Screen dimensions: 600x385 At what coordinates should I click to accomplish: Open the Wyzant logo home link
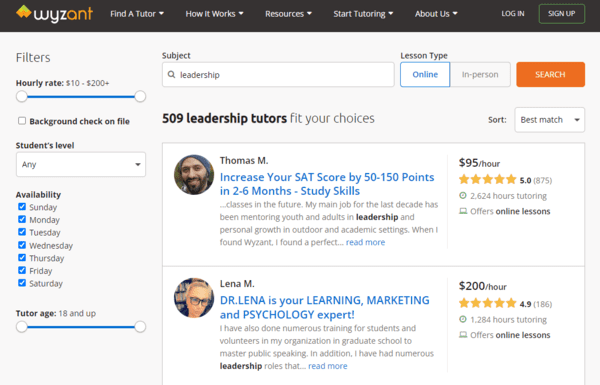tap(54, 14)
